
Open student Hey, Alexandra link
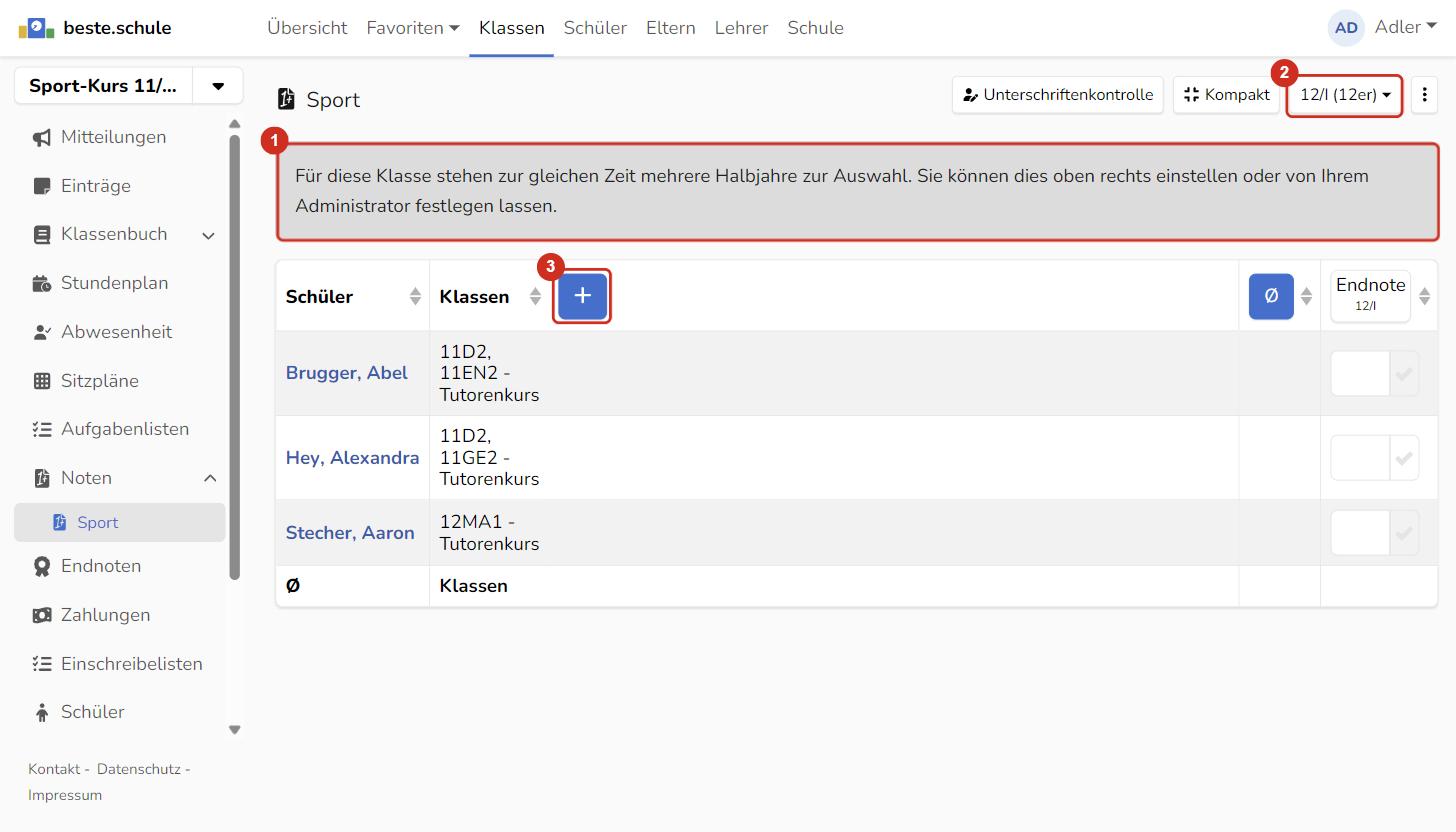click(x=352, y=458)
